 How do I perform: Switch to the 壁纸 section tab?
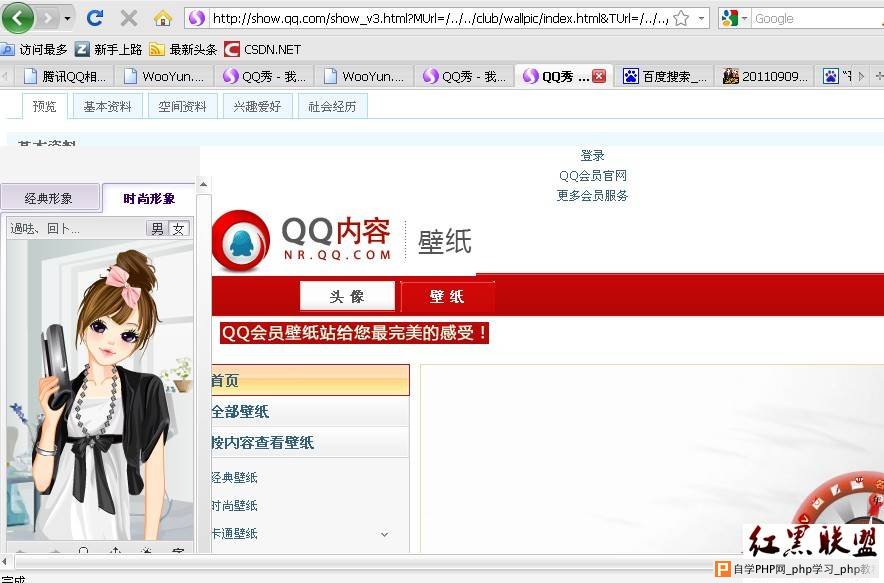(x=447, y=296)
